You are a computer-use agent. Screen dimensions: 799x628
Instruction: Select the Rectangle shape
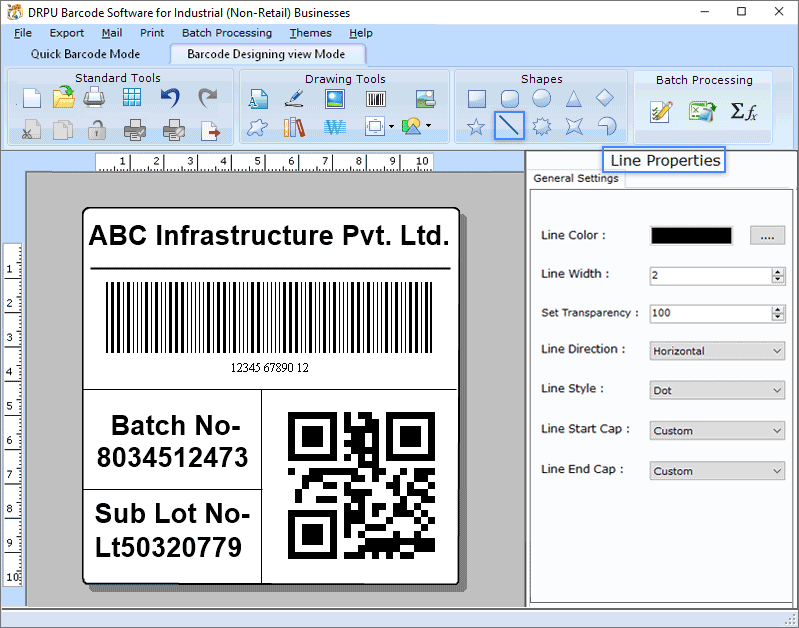[x=477, y=98]
